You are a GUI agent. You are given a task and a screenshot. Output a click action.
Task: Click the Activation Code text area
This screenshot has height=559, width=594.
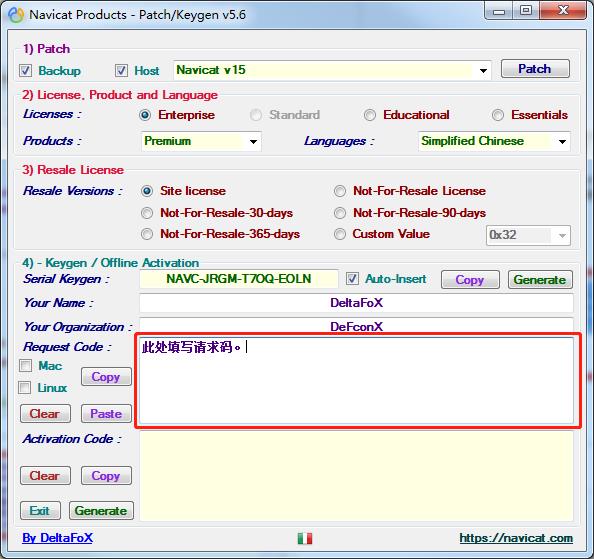click(x=356, y=476)
